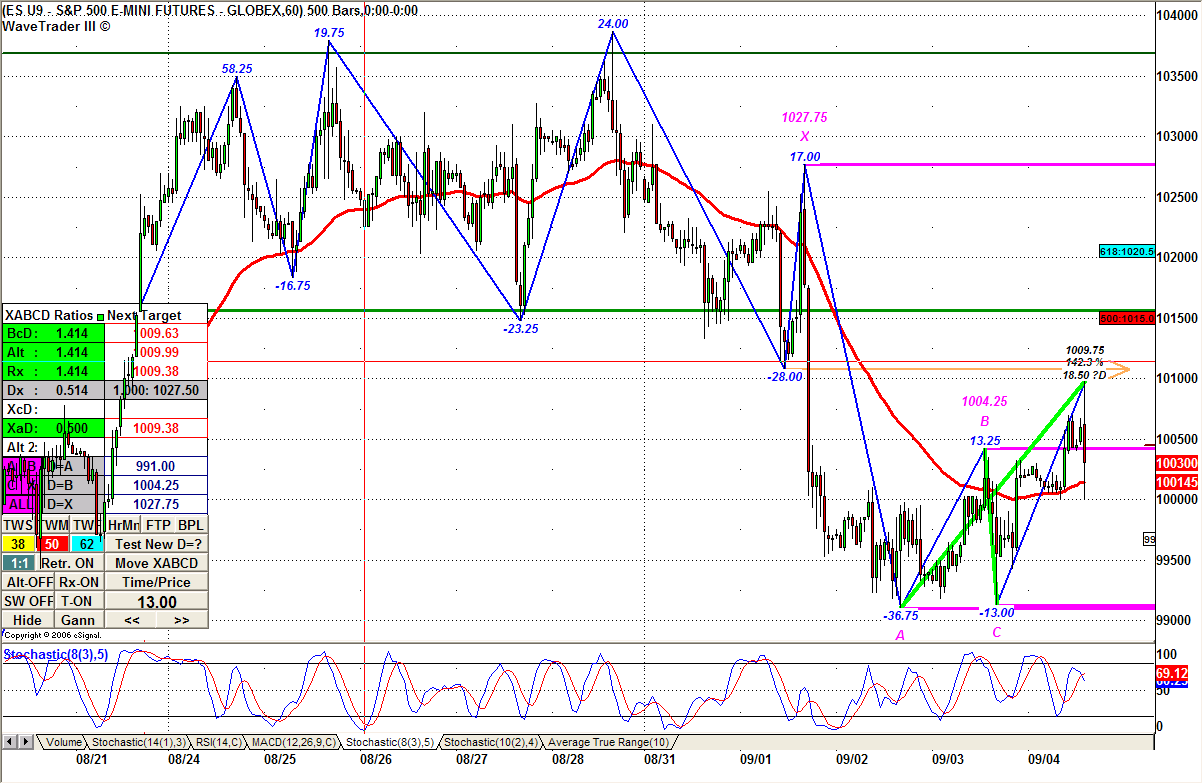Toggle the SW OFF switch
Screen dimensions: 1203x784
pyautogui.click(x=28, y=601)
